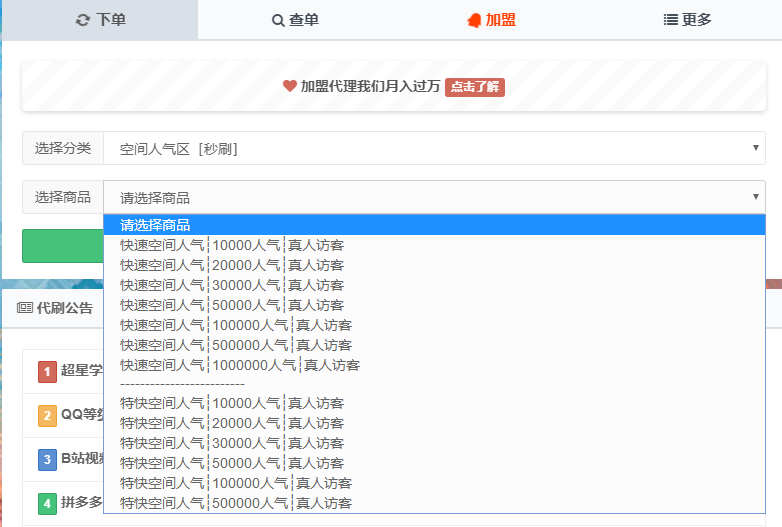Click the 代刷公告 newspaper icon
This screenshot has height=527, width=782.
pyautogui.click(x=25, y=308)
